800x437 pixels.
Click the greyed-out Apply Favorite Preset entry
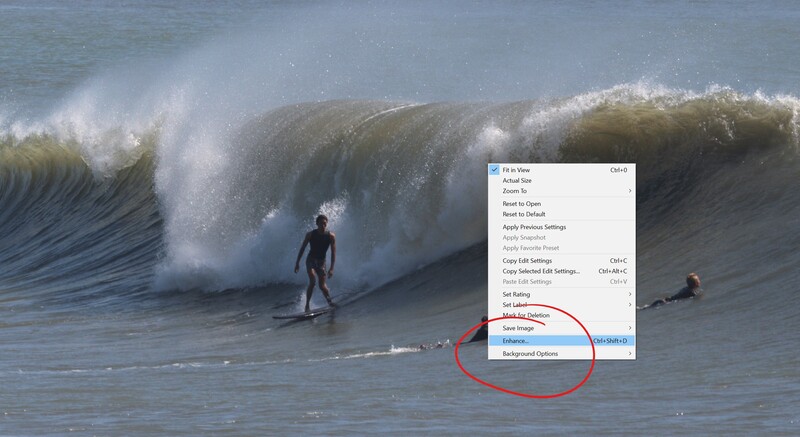pos(562,248)
